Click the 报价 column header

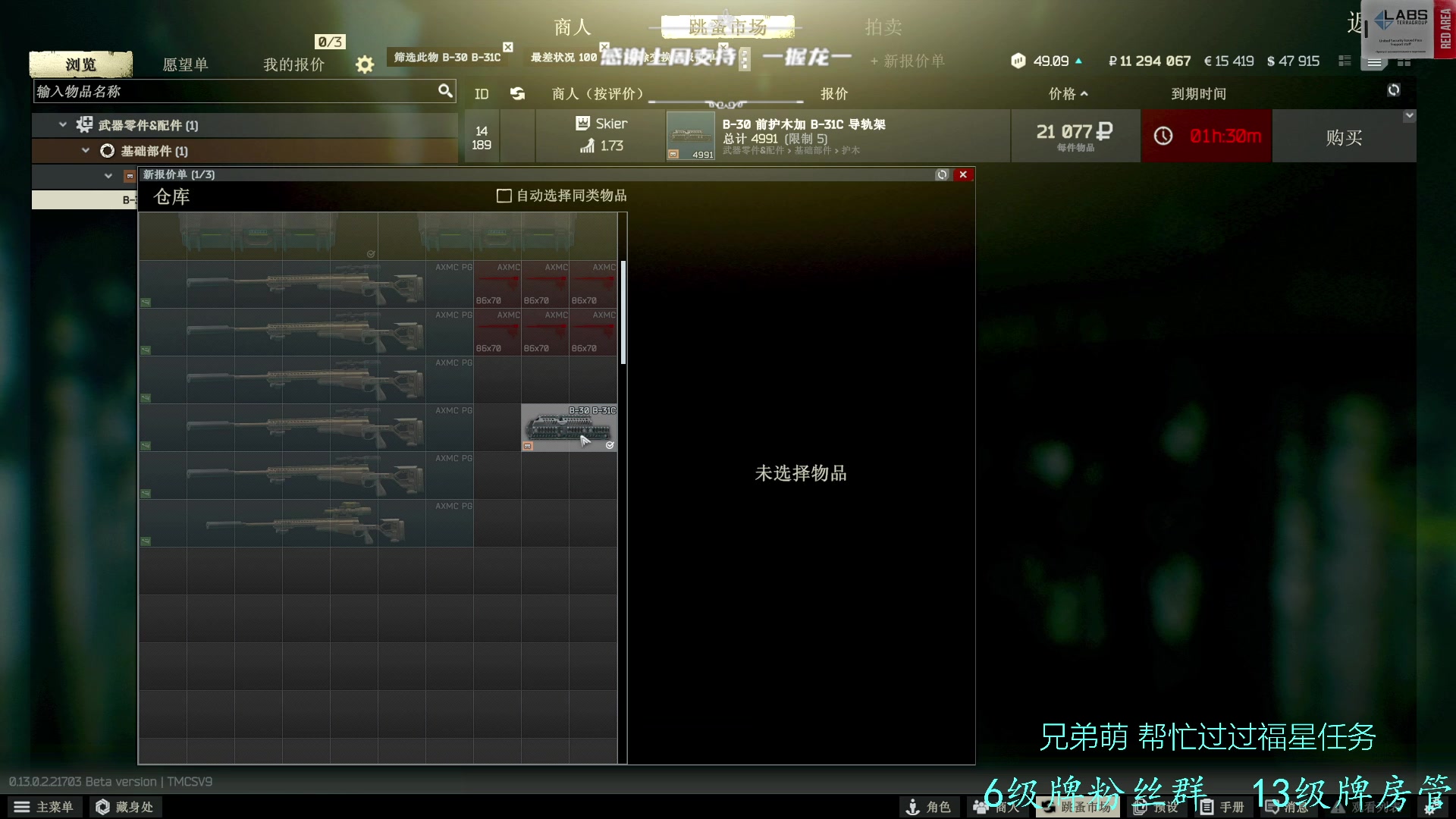click(834, 93)
